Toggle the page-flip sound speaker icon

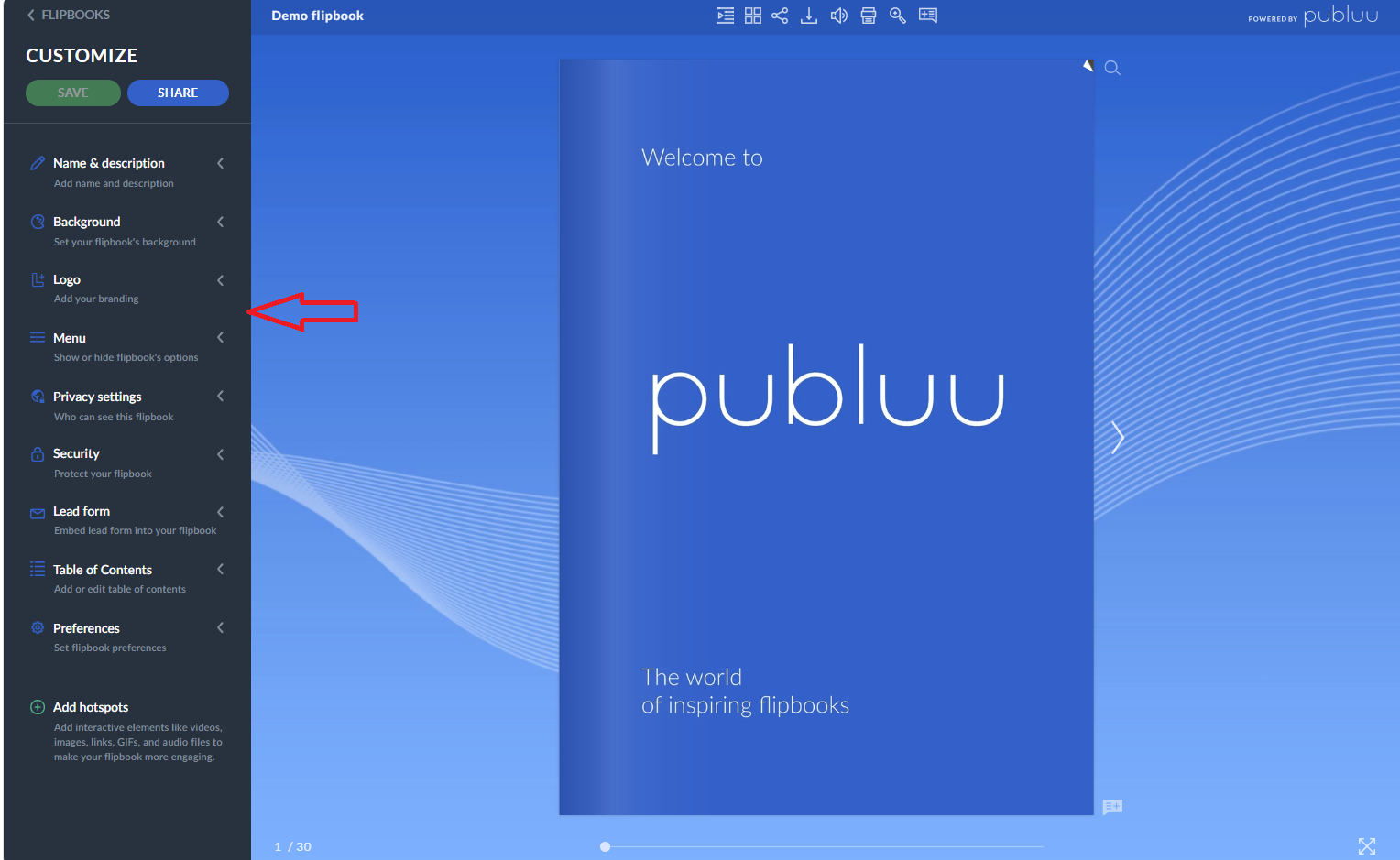[838, 16]
